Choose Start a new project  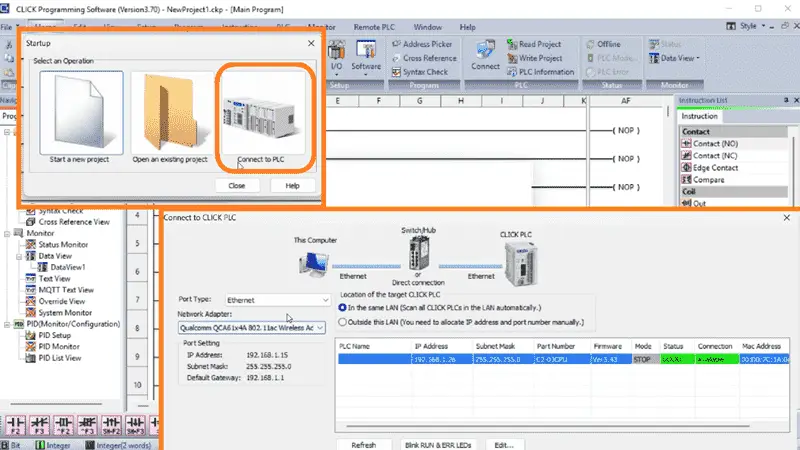[81, 117]
